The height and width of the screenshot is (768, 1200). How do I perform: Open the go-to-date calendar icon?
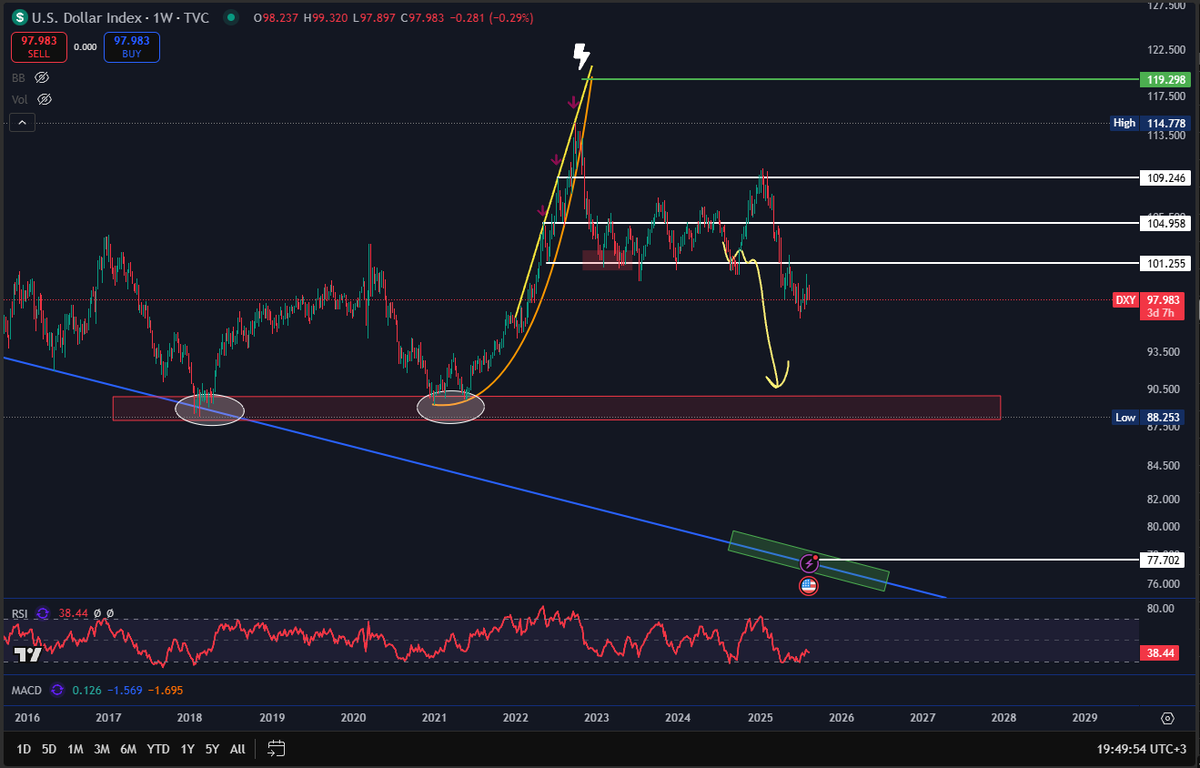[277, 748]
